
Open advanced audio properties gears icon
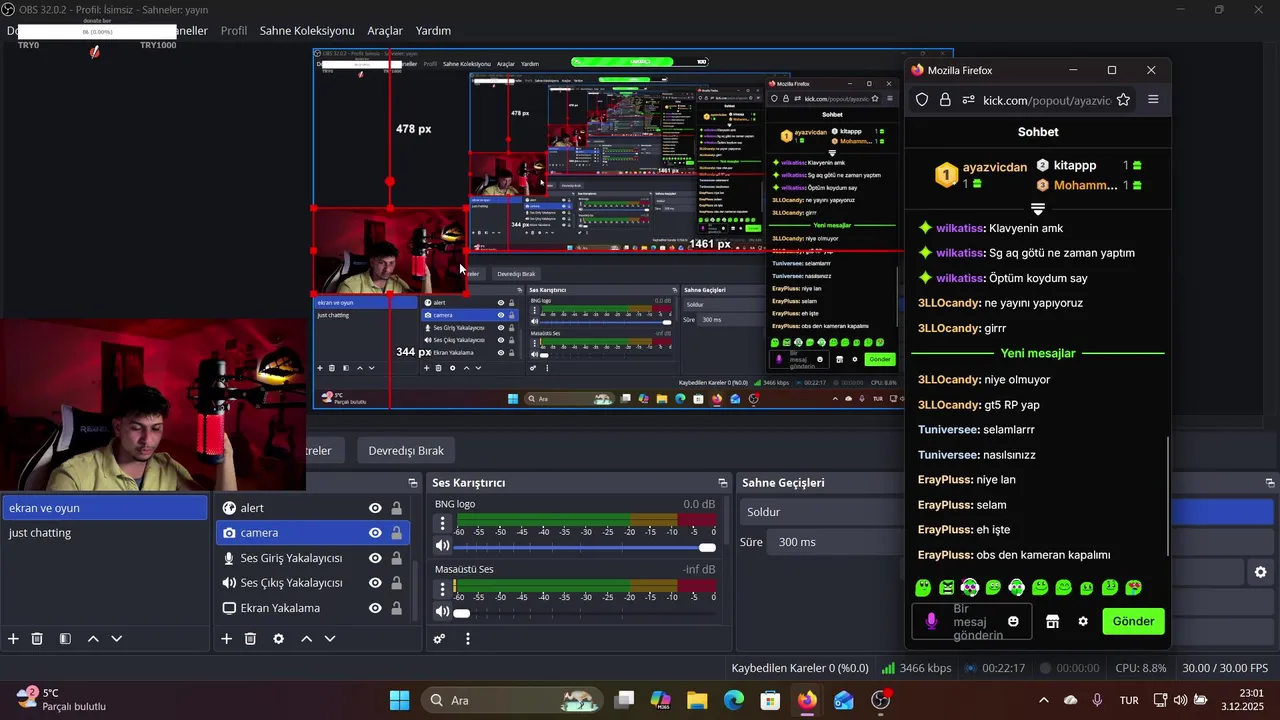tap(439, 639)
